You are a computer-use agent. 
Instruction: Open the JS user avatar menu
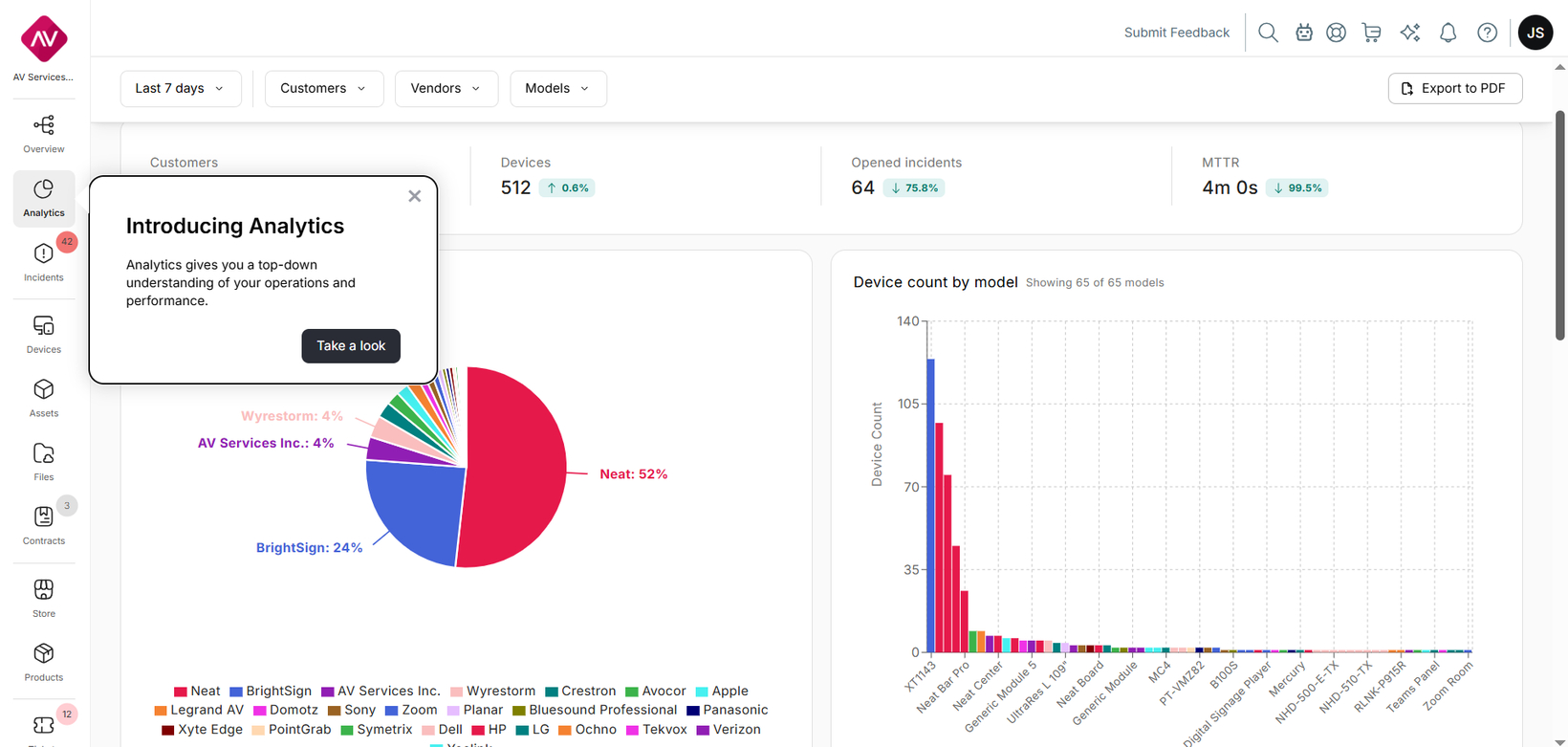click(x=1535, y=33)
